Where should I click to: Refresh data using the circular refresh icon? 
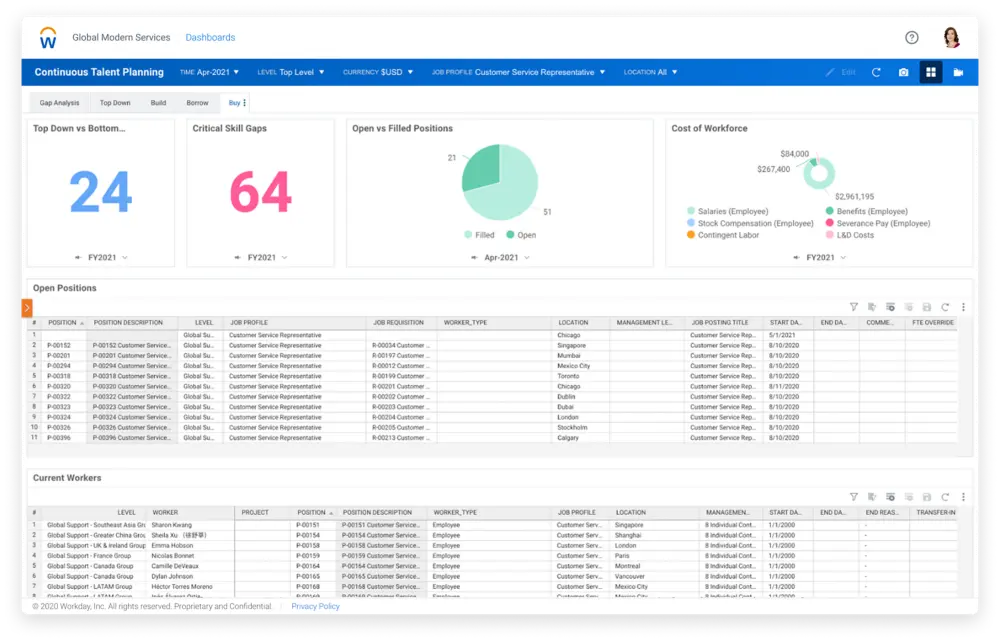[x=875, y=72]
